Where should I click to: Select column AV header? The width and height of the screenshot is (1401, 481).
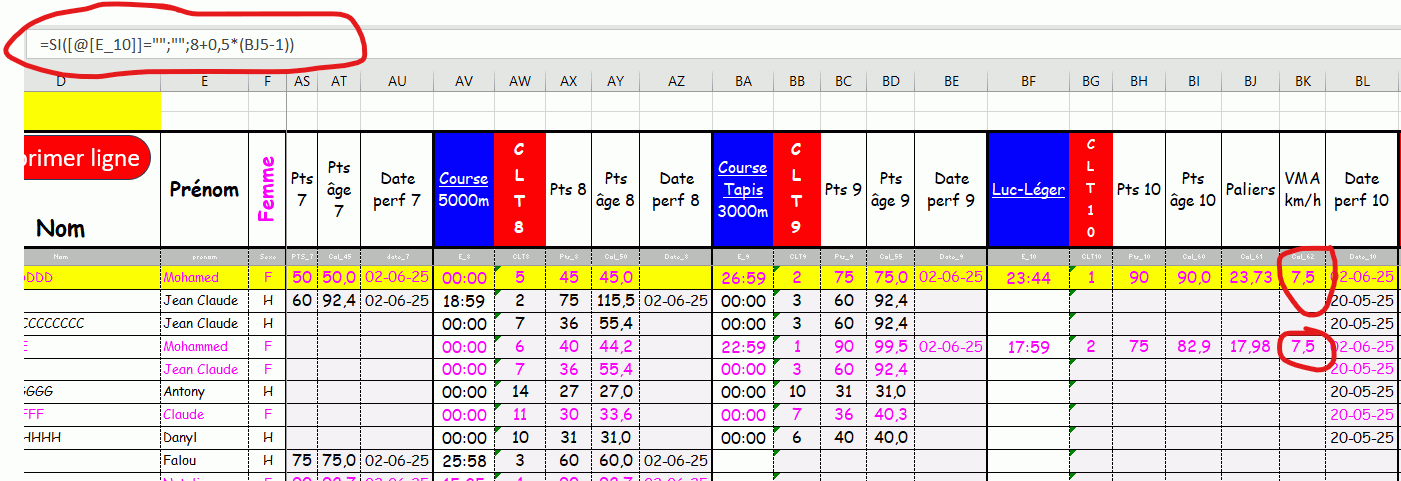pyautogui.click(x=463, y=81)
